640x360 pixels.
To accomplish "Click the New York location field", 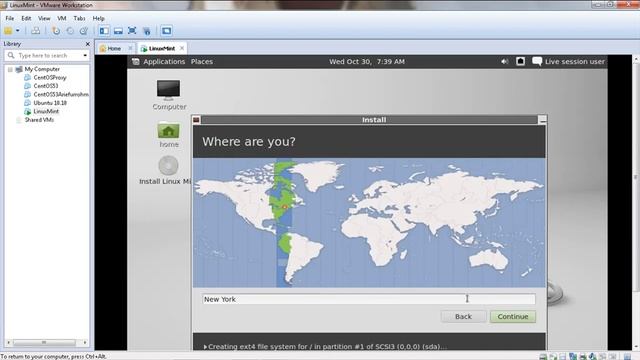I will [x=369, y=299].
